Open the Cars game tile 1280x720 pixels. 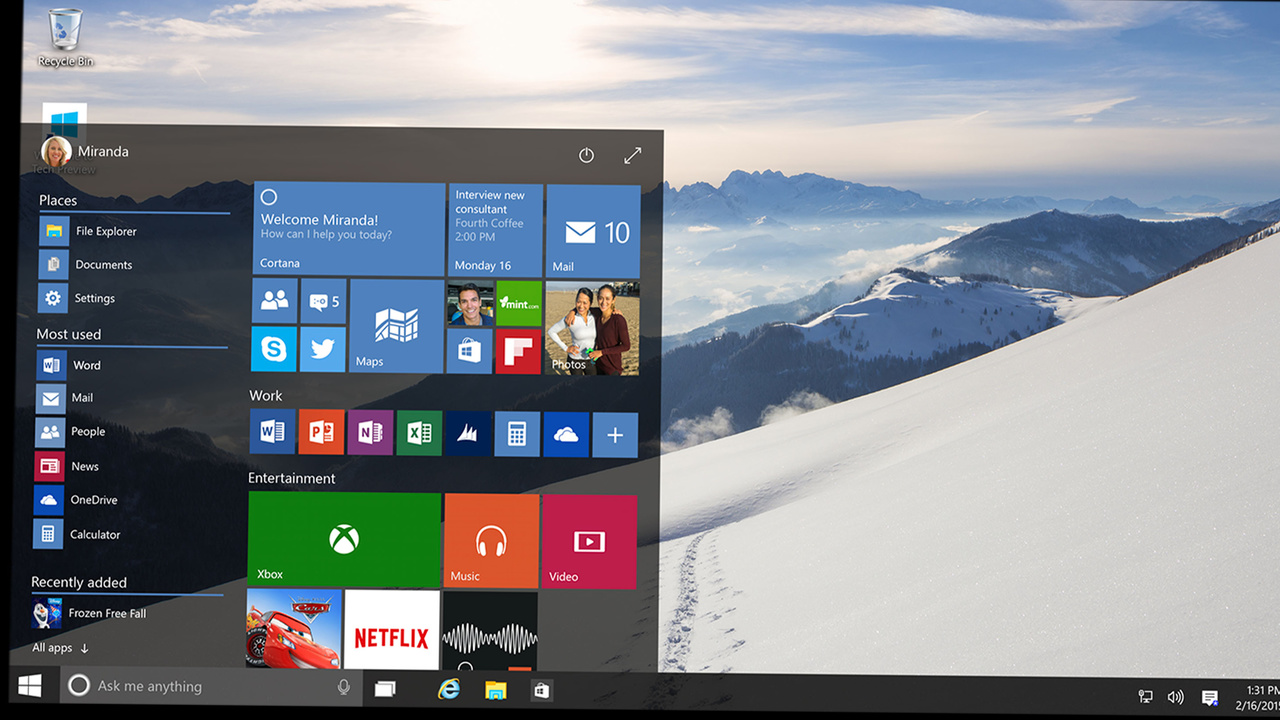pyautogui.click(x=294, y=629)
